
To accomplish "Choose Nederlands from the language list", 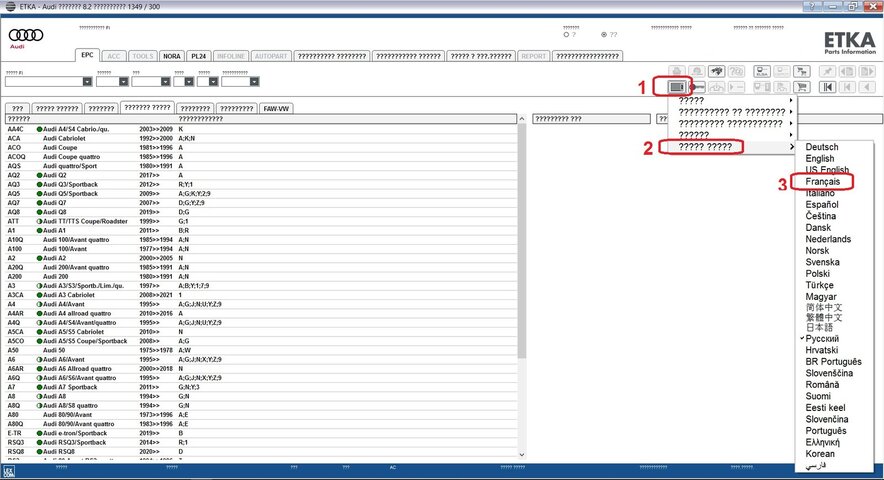I will point(828,239).
